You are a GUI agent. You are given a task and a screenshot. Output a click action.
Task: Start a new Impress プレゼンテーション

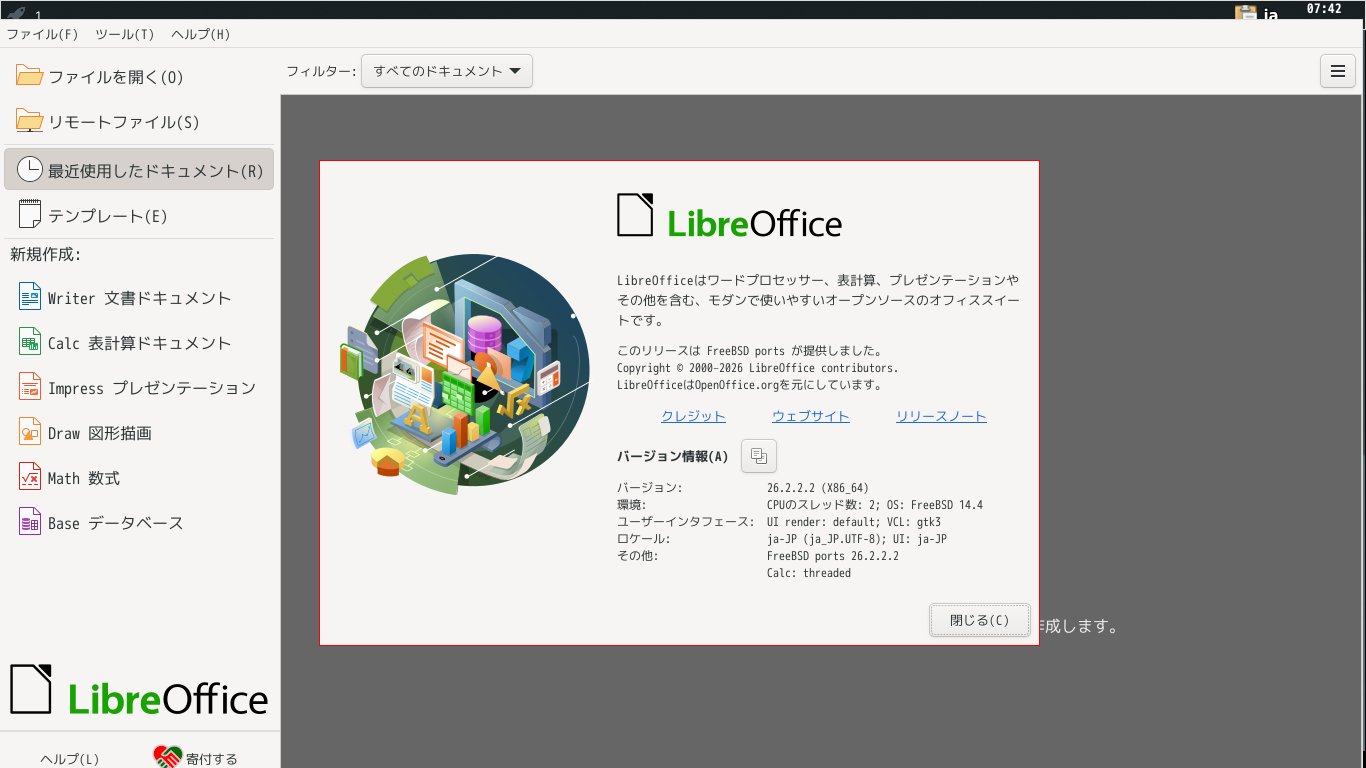click(x=139, y=388)
